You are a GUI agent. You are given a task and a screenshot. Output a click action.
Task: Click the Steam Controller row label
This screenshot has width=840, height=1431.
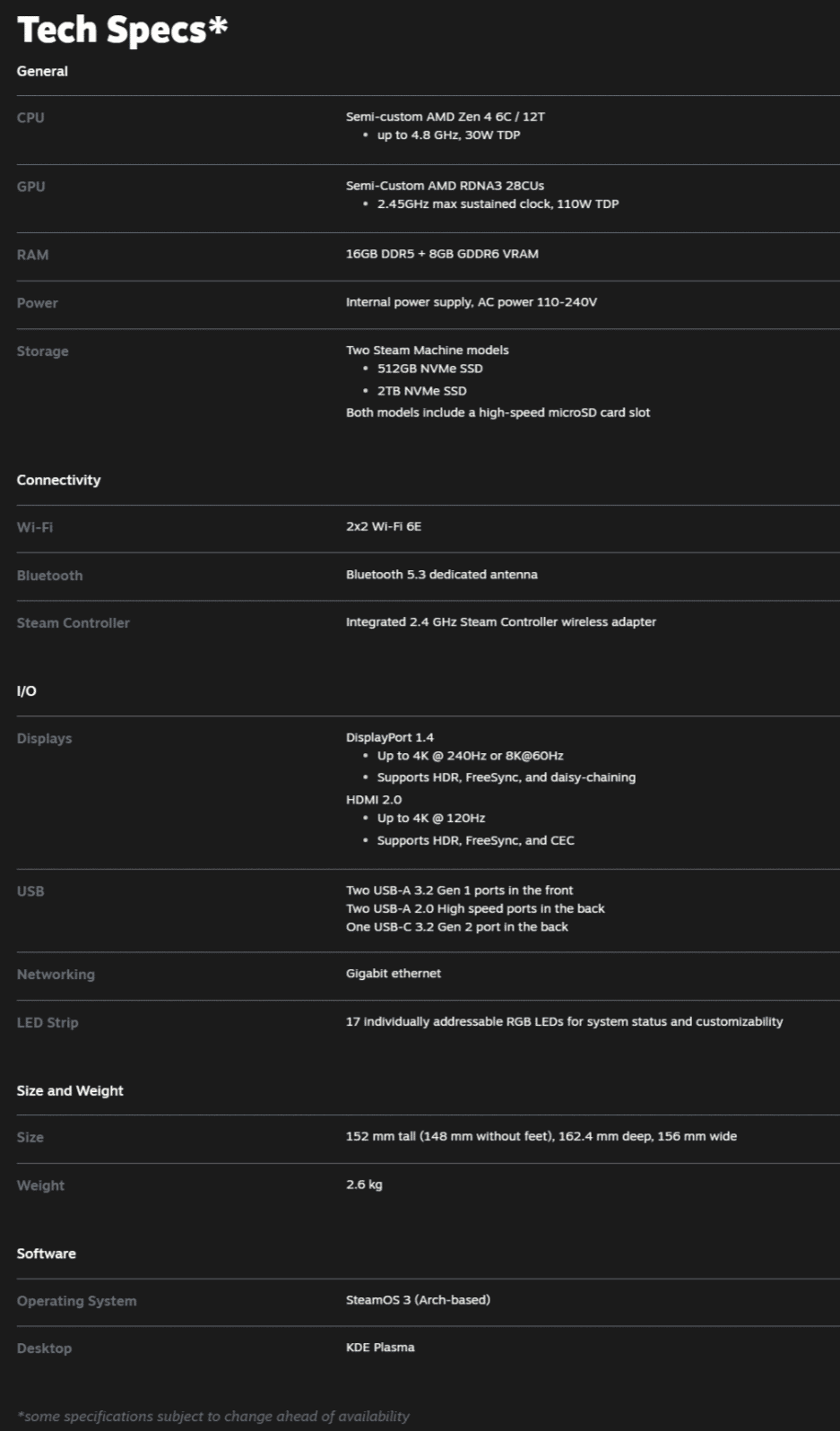click(73, 623)
